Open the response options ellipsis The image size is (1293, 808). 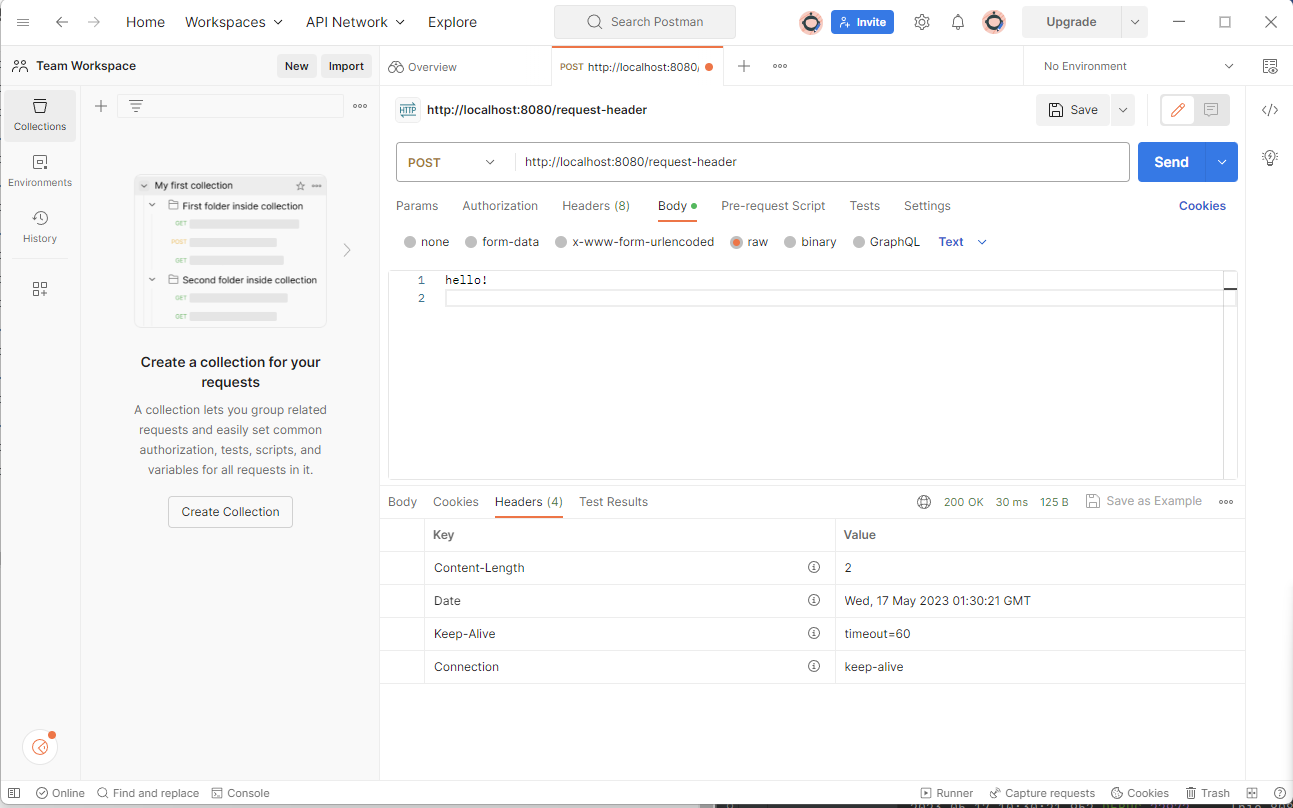click(1226, 502)
